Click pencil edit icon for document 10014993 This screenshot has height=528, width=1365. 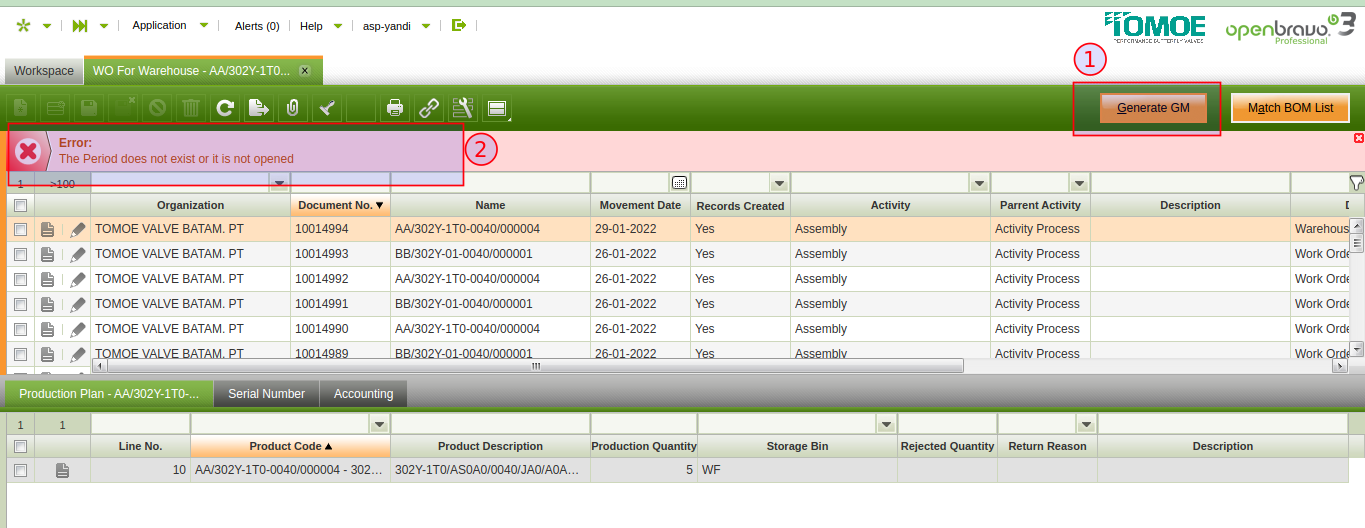point(77,254)
